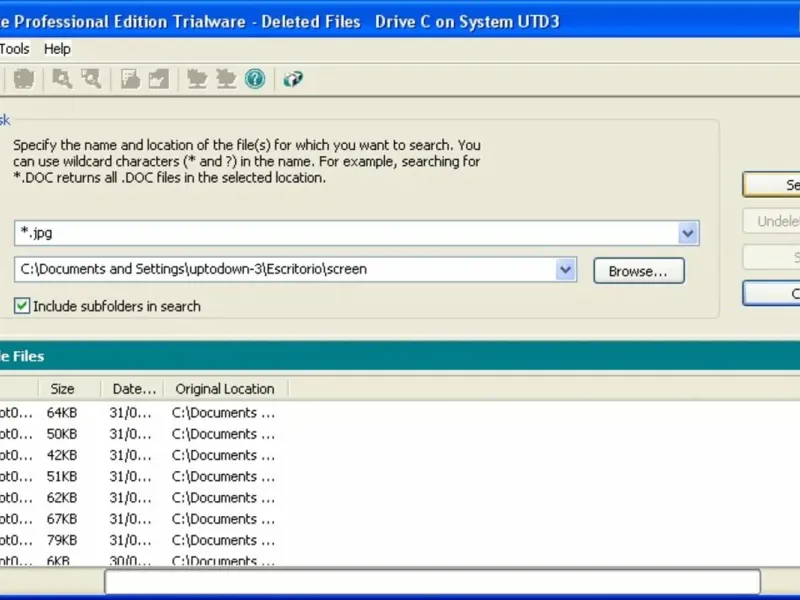The image size is (800, 600).
Task: Click inside the *.jpg filename field
Action: [x=347, y=233]
